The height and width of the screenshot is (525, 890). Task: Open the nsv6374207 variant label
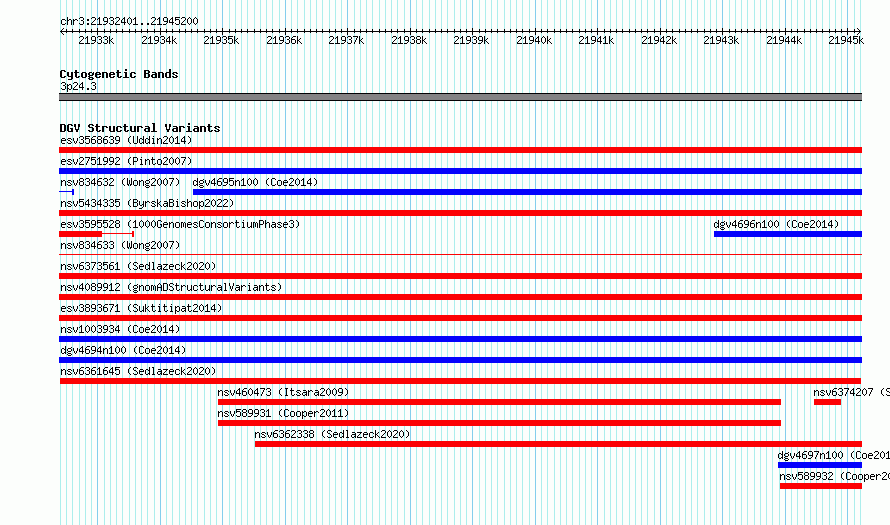pos(851,392)
